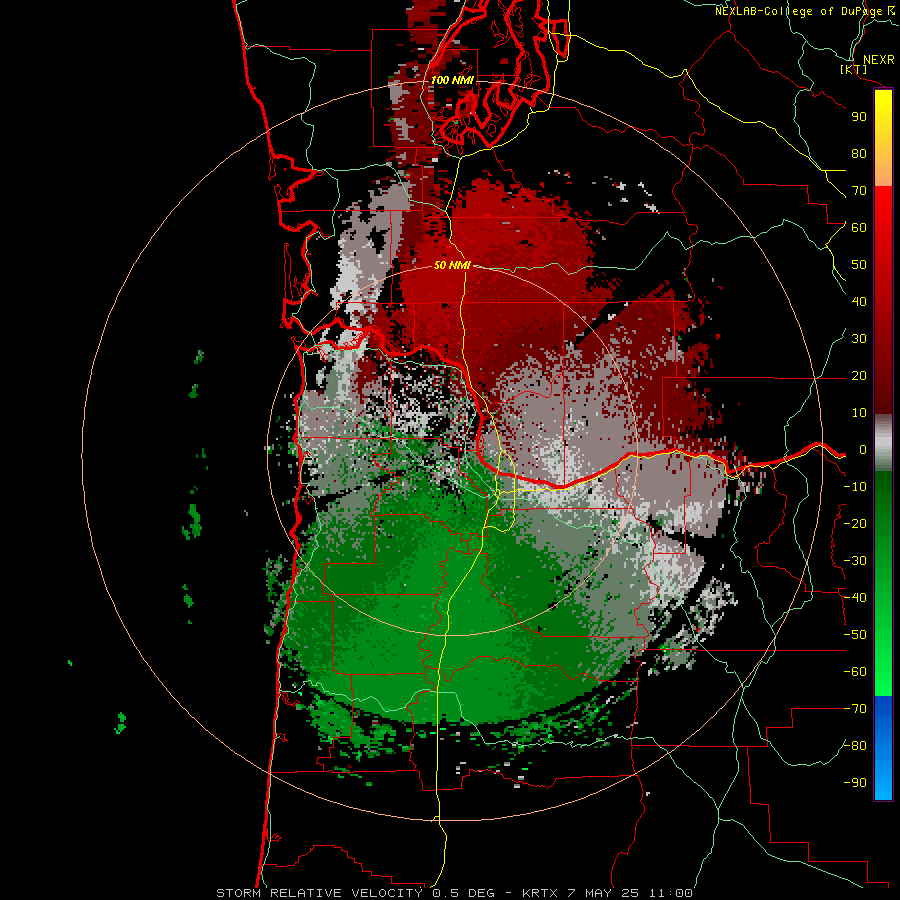
Task: Click the 20 value on the velocity scale
Action: point(859,376)
